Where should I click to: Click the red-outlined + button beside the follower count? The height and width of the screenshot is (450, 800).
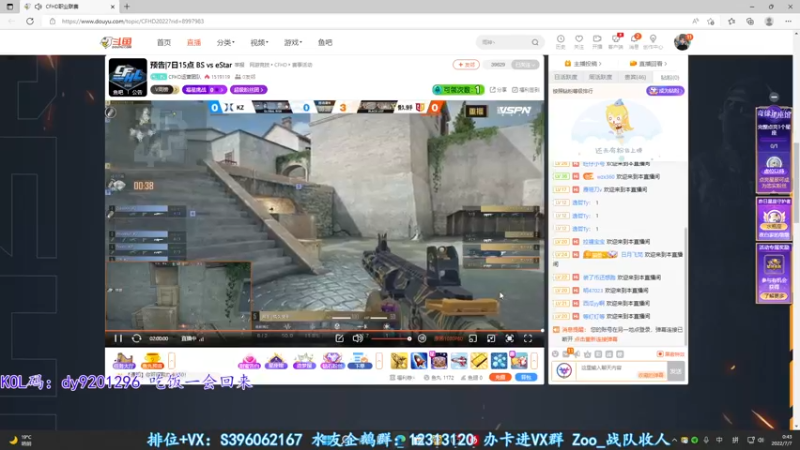(466, 65)
